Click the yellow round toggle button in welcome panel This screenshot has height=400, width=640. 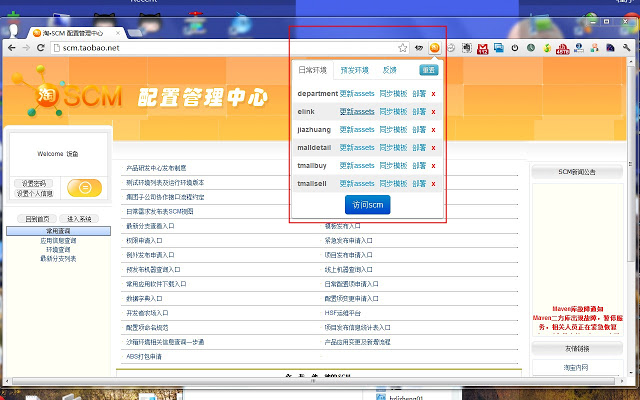point(84,188)
